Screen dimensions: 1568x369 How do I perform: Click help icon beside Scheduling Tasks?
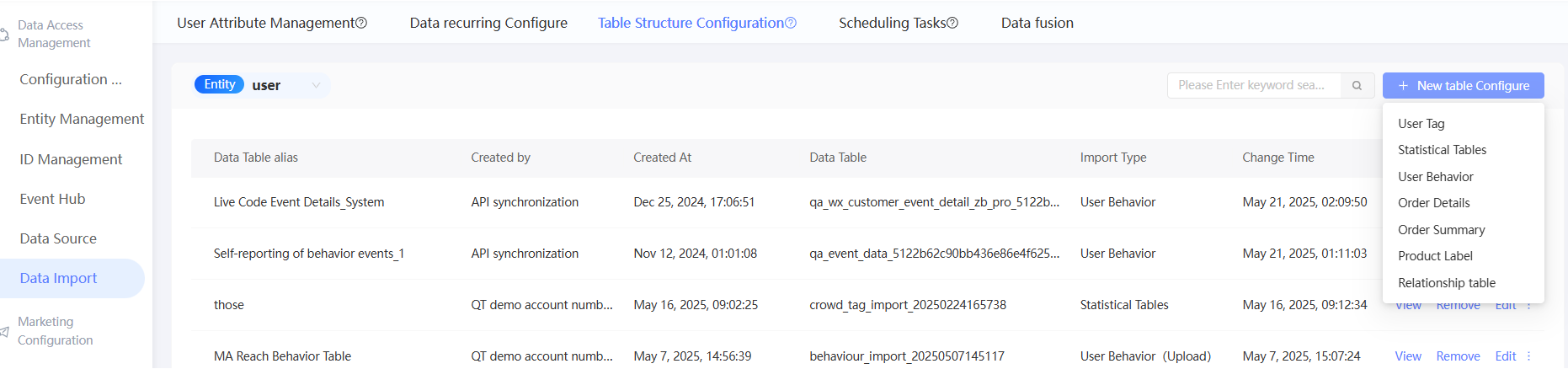[x=952, y=24]
